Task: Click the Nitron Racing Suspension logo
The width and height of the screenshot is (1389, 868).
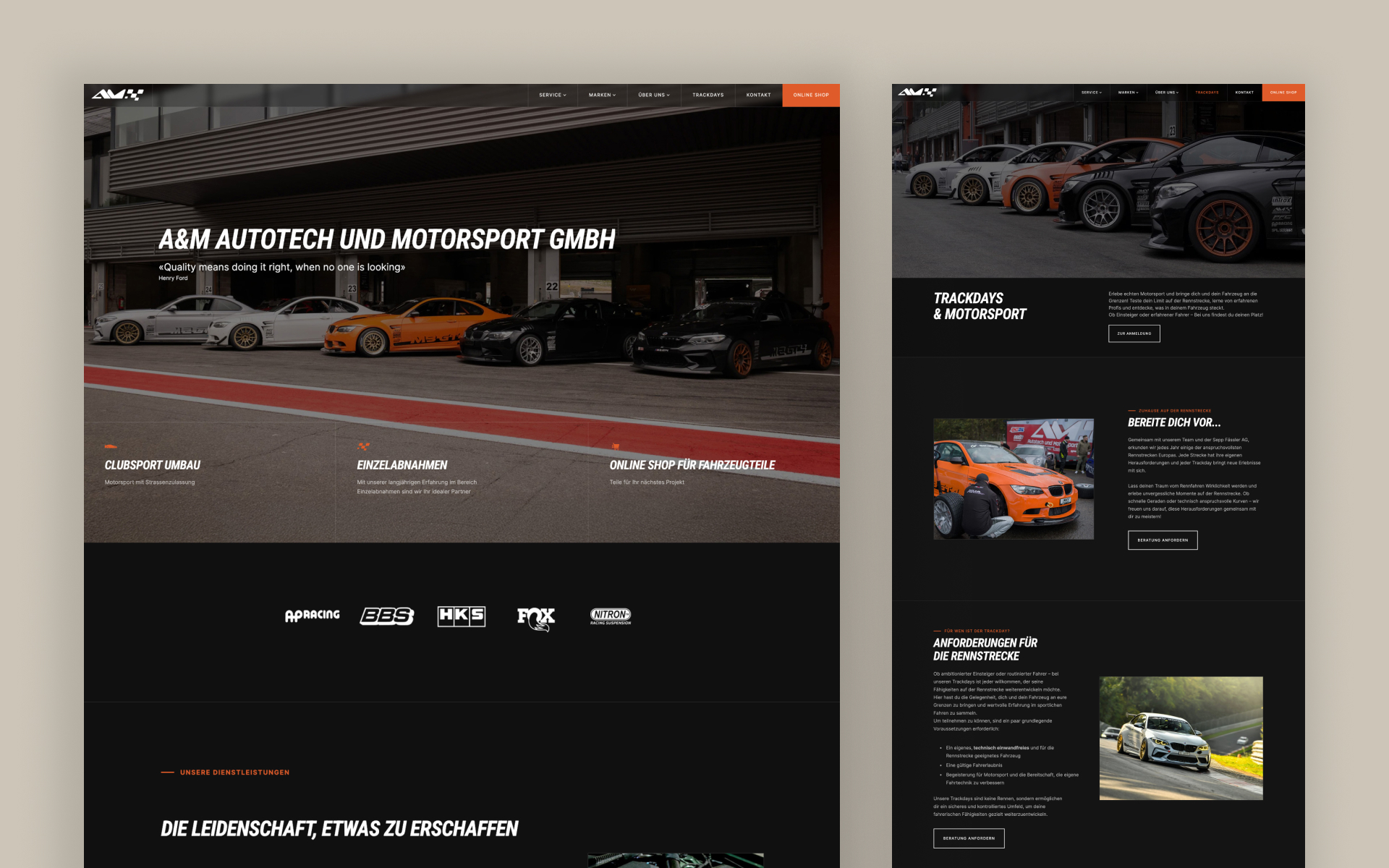Action: (611, 616)
